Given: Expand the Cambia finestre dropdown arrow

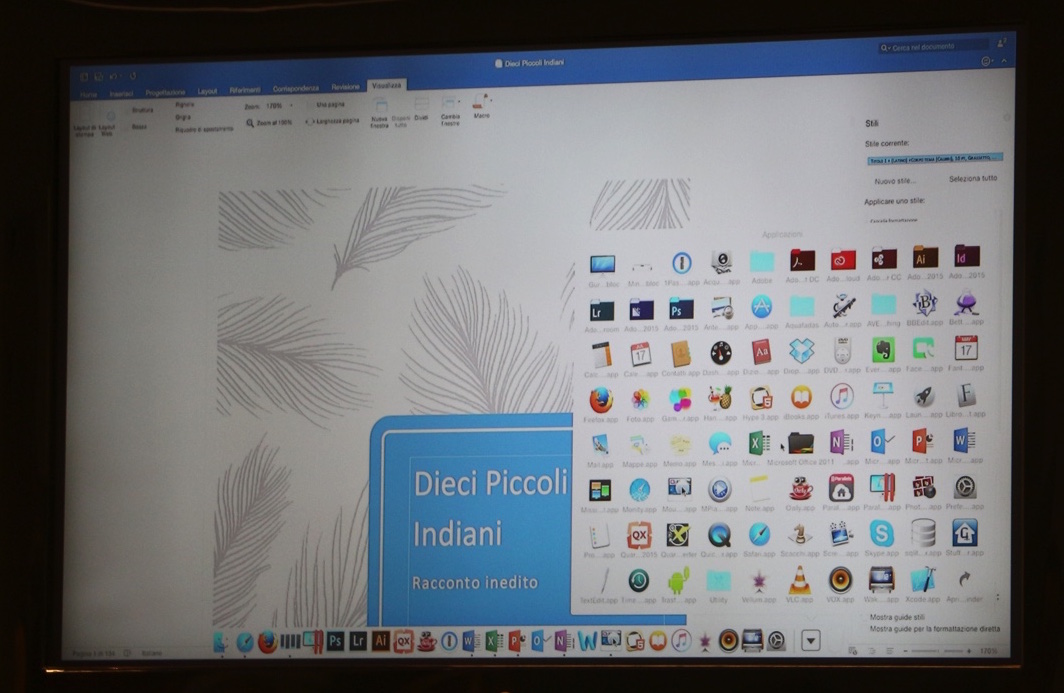Looking at the screenshot, I should click(x=459, y=102).
